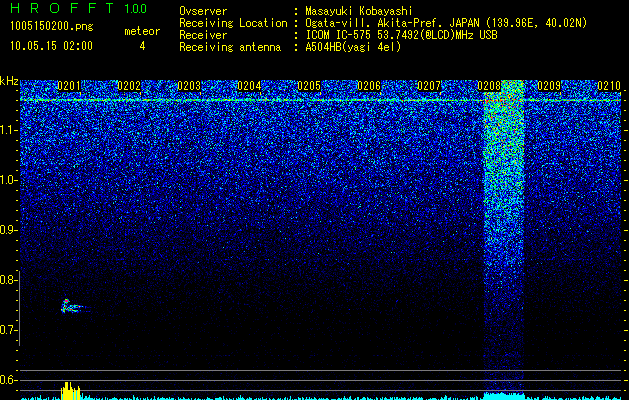Click the Receiving Location label
The width and height of the screenshot is (629, 400).
pyautogui.click(x=233, y=23)
